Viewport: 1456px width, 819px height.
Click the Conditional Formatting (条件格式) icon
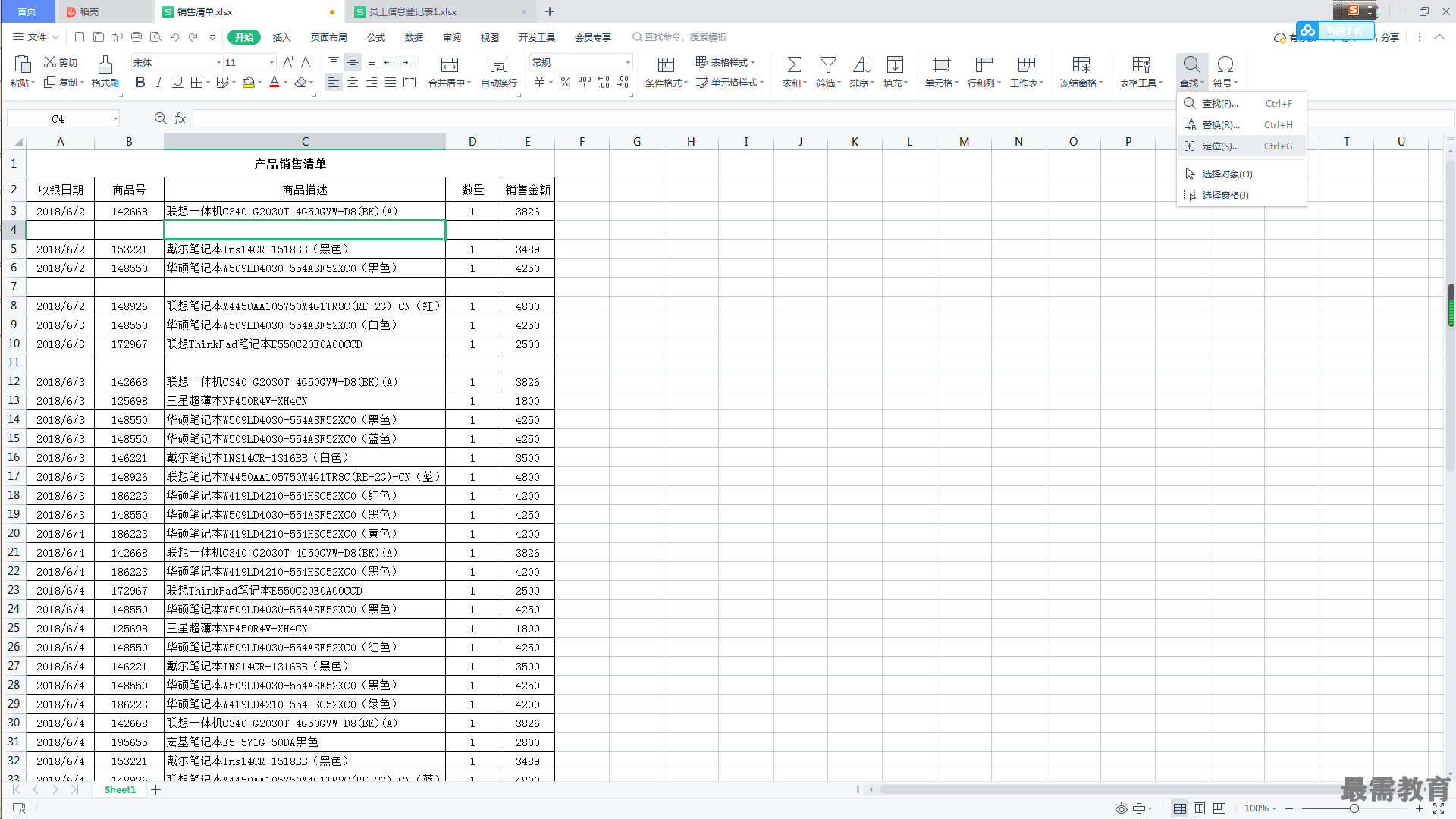(x=666, y=64)
